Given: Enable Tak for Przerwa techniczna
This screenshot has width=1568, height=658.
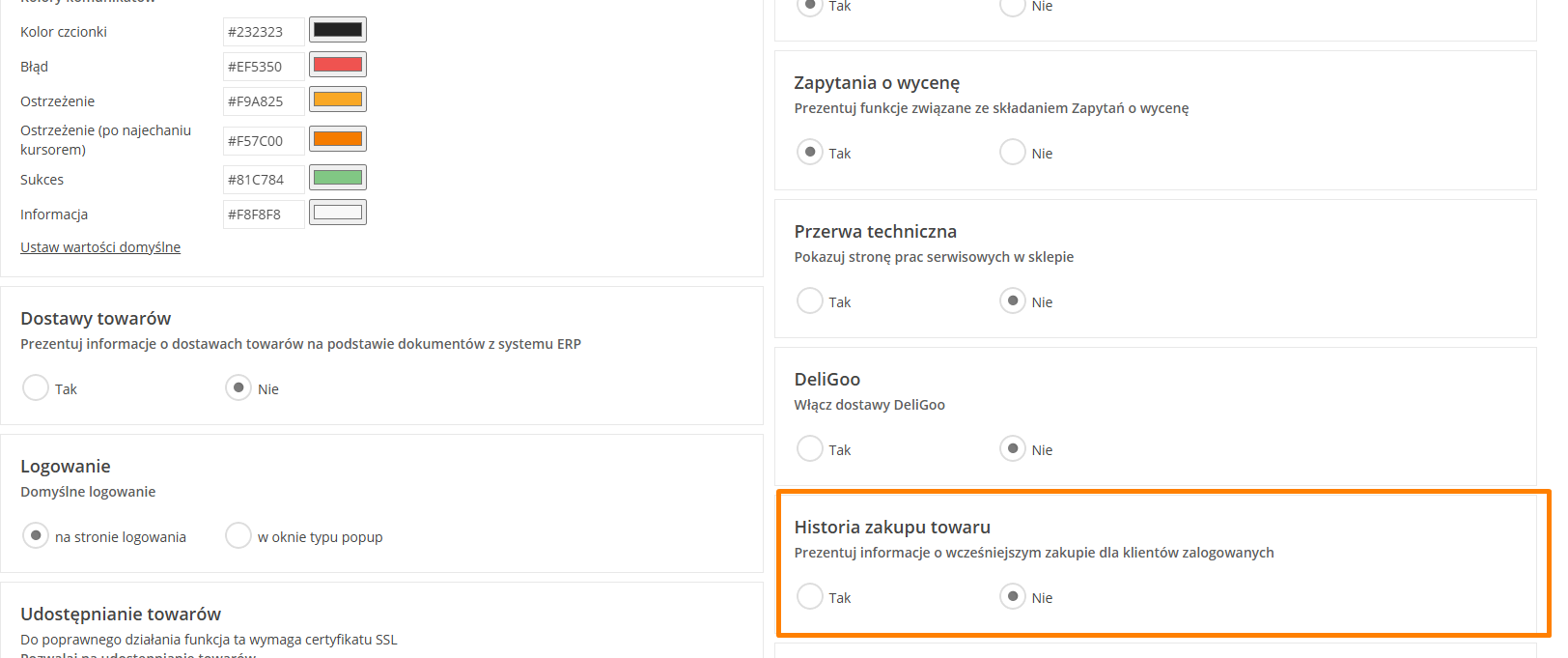Looking at the screenshot, I should (810, 300).
